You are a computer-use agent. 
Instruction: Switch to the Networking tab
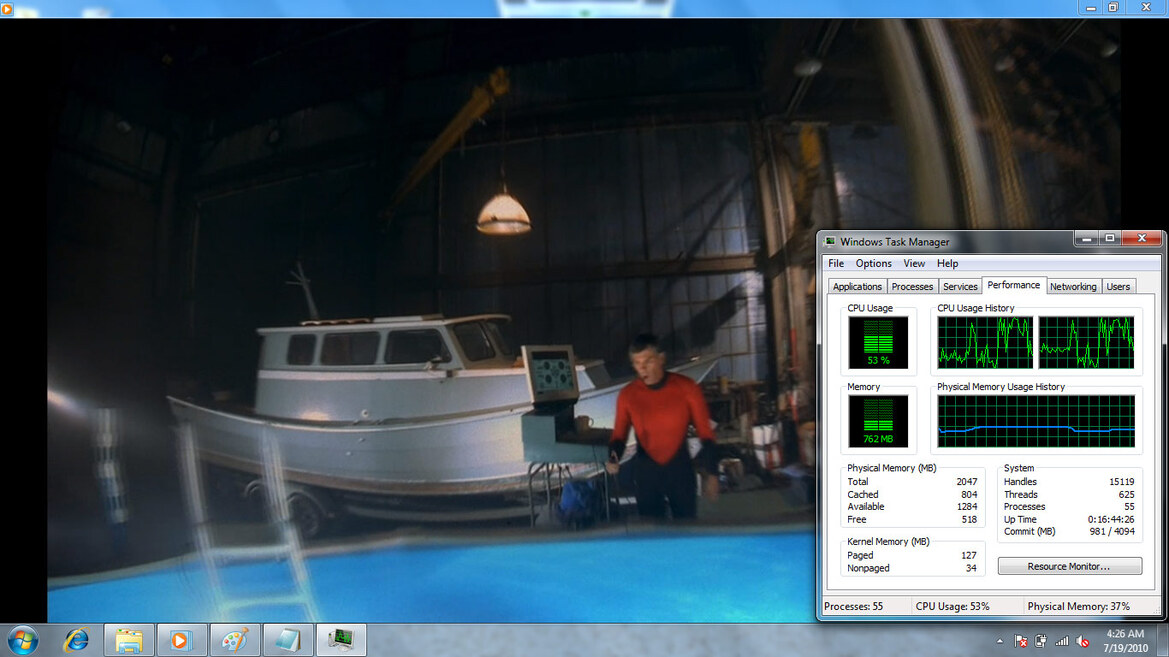coord(1073,286)
